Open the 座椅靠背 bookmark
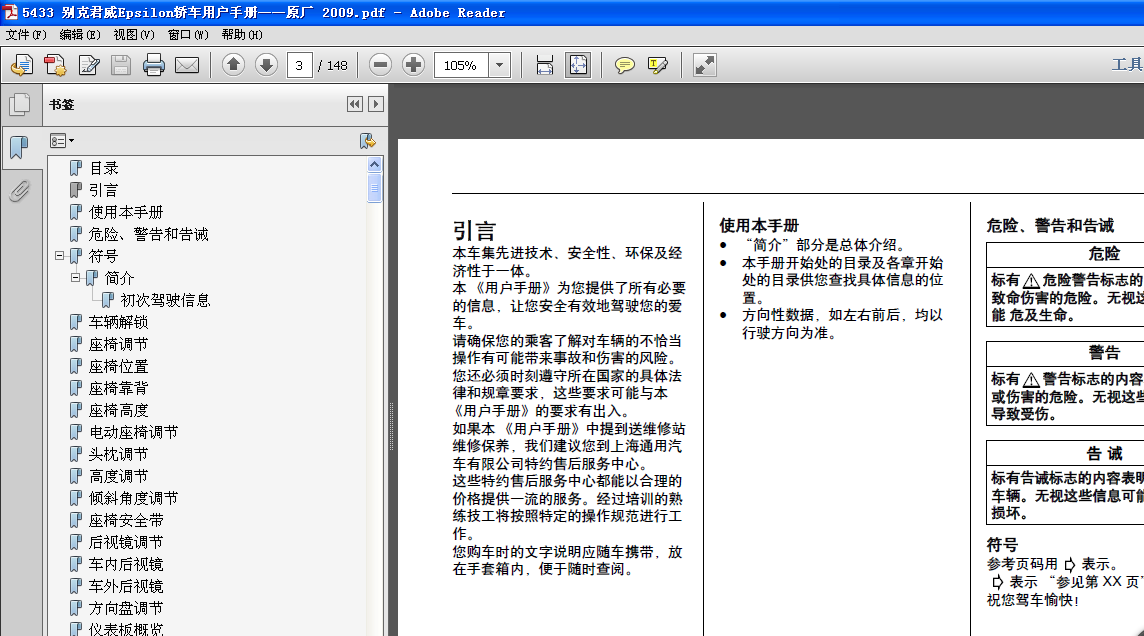This screenshot has height=636, width=1144. [118, 388]
